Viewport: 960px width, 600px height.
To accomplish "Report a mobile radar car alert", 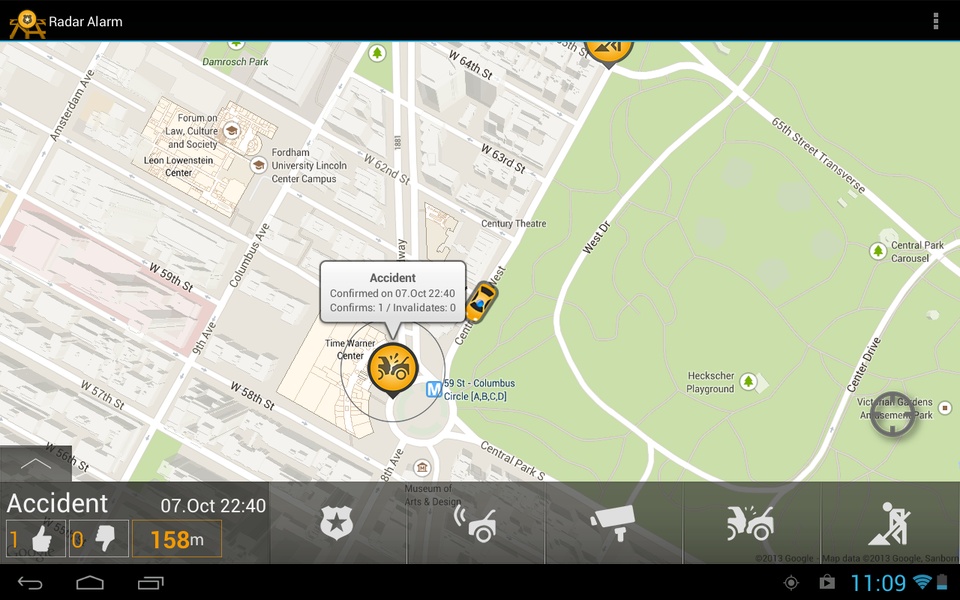I will tap(476, 523).
